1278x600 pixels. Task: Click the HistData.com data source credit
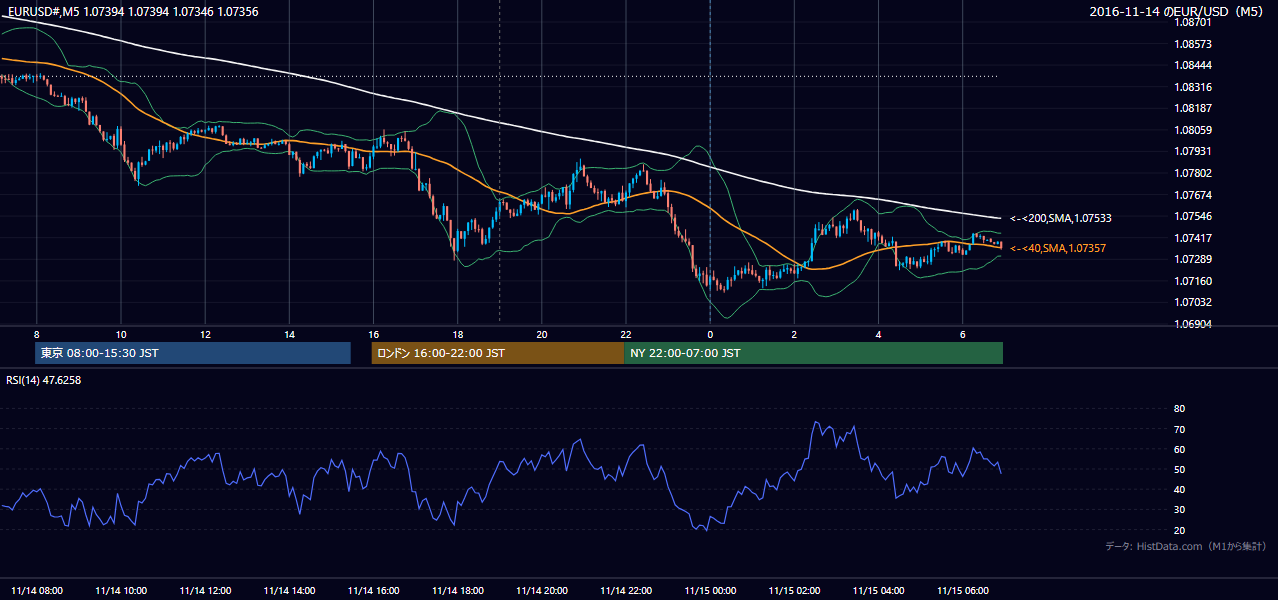[x=1185, y=546]
